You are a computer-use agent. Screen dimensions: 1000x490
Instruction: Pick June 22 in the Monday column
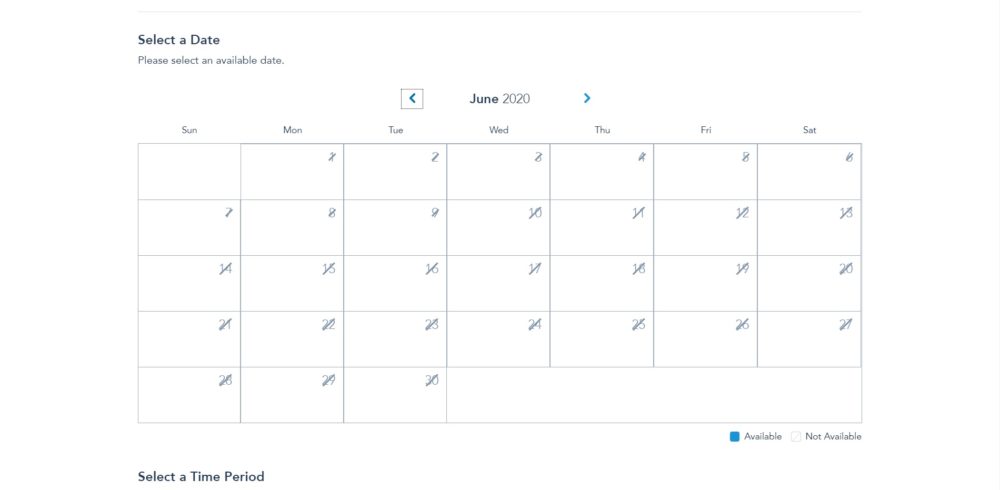coord(292,339)
